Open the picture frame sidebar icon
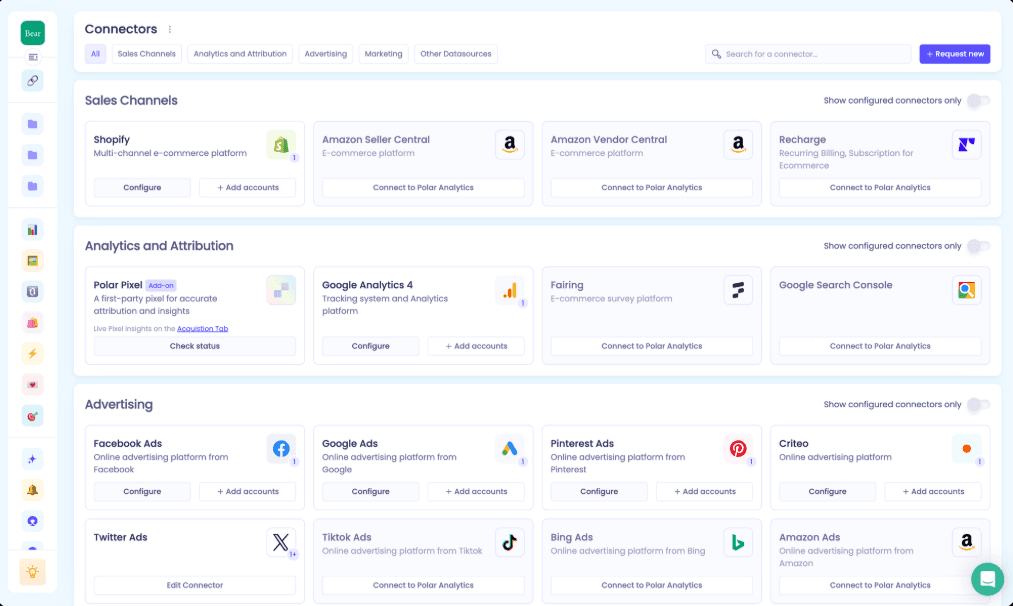 click(32, 261)
